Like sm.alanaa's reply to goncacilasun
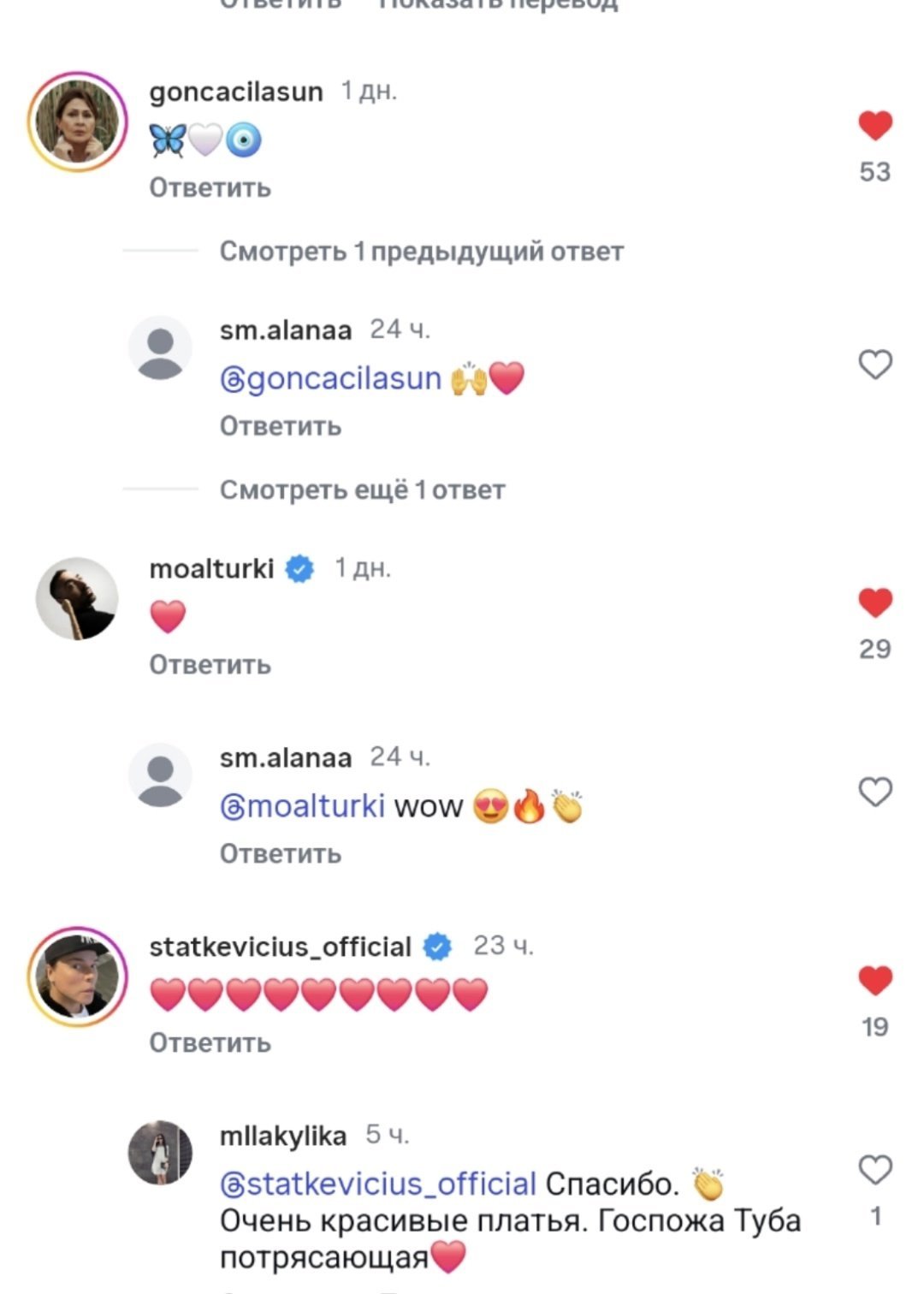The image size is (924, 1294). click(875, 365)
